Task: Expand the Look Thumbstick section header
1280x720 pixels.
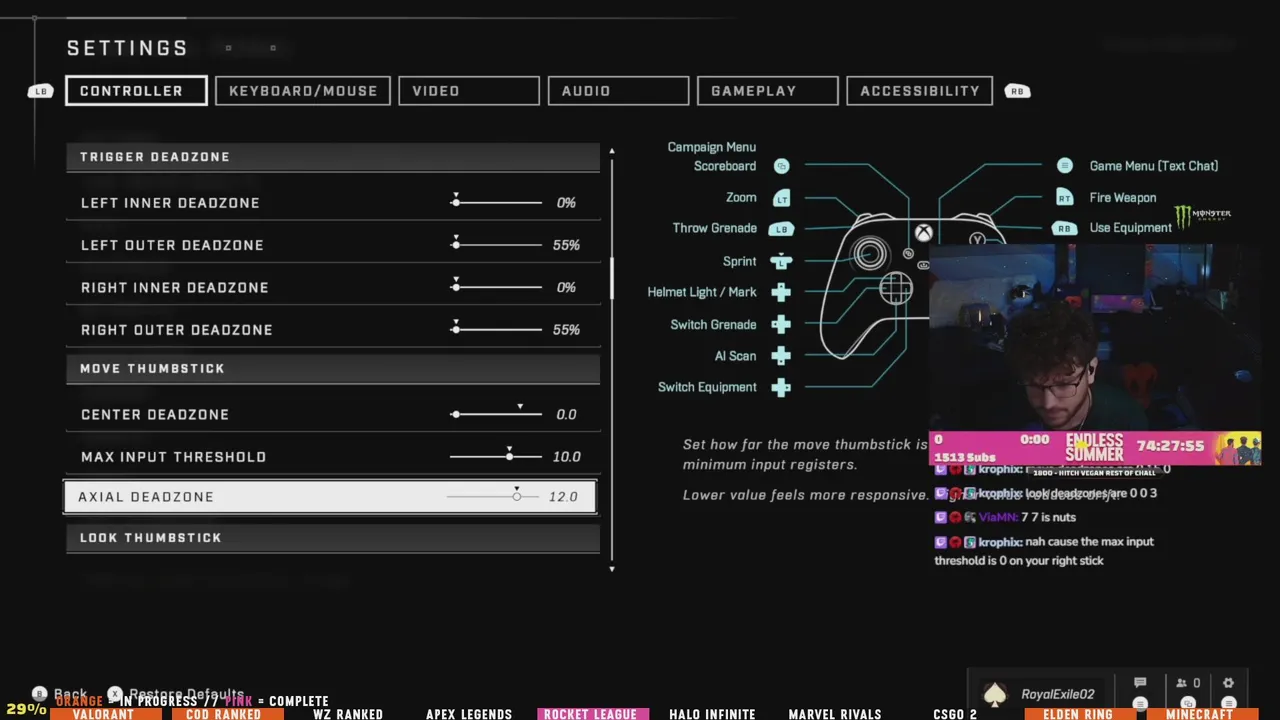Action: coord(333,538)
